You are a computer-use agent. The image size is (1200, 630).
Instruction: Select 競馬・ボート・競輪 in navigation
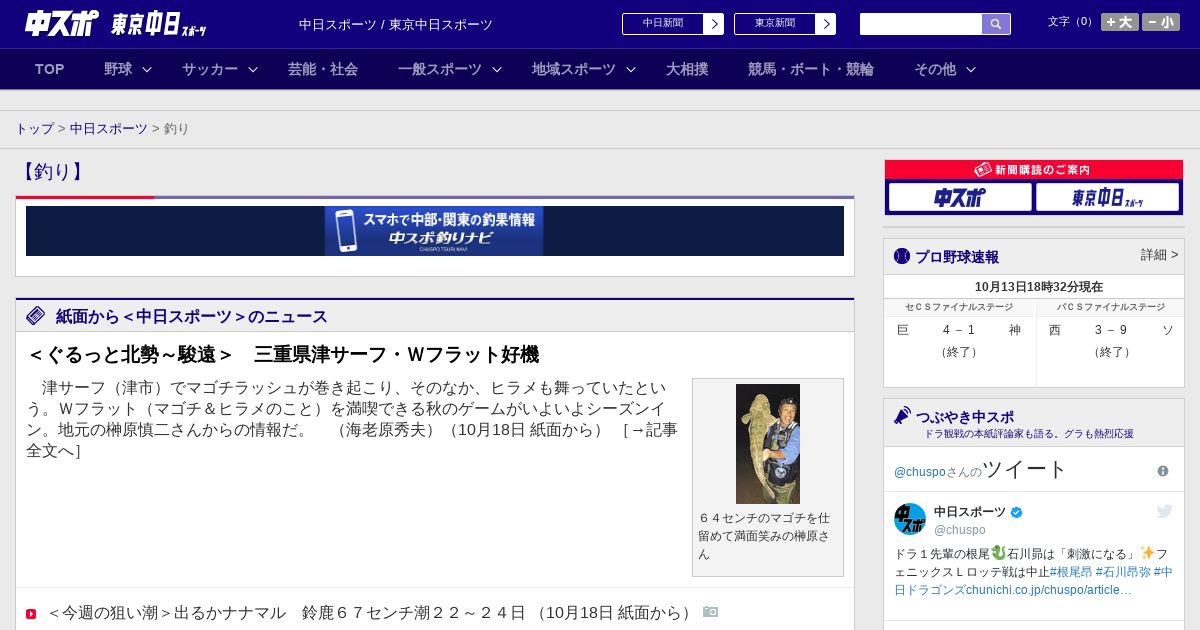pos(811,69)
